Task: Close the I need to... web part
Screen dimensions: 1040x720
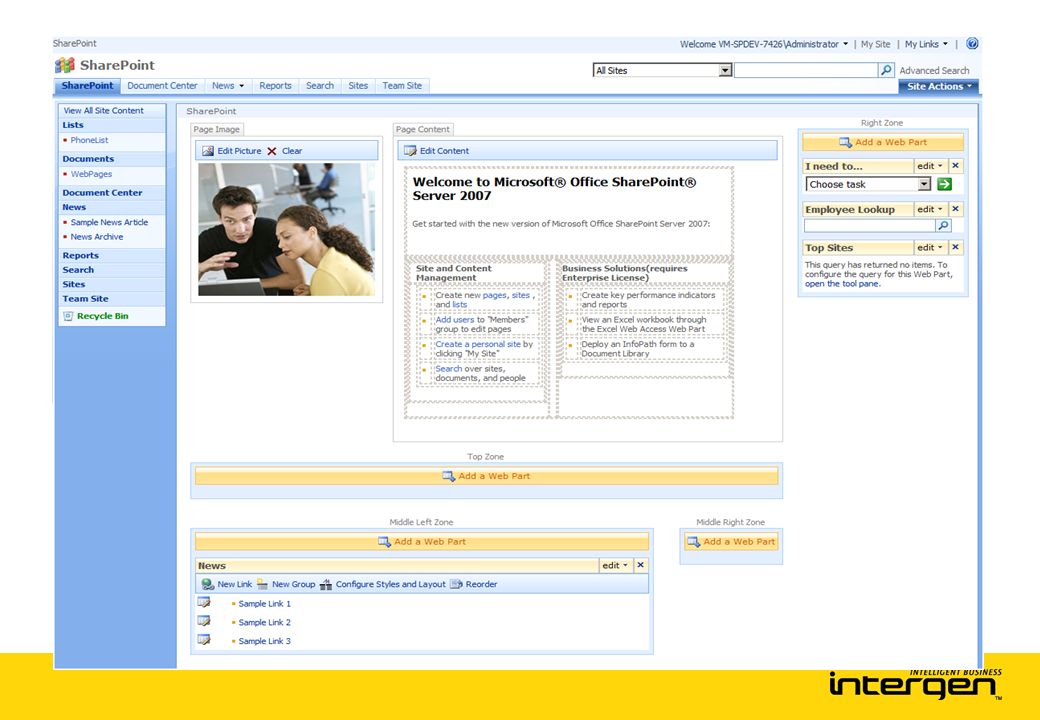Action: point(955,166)
